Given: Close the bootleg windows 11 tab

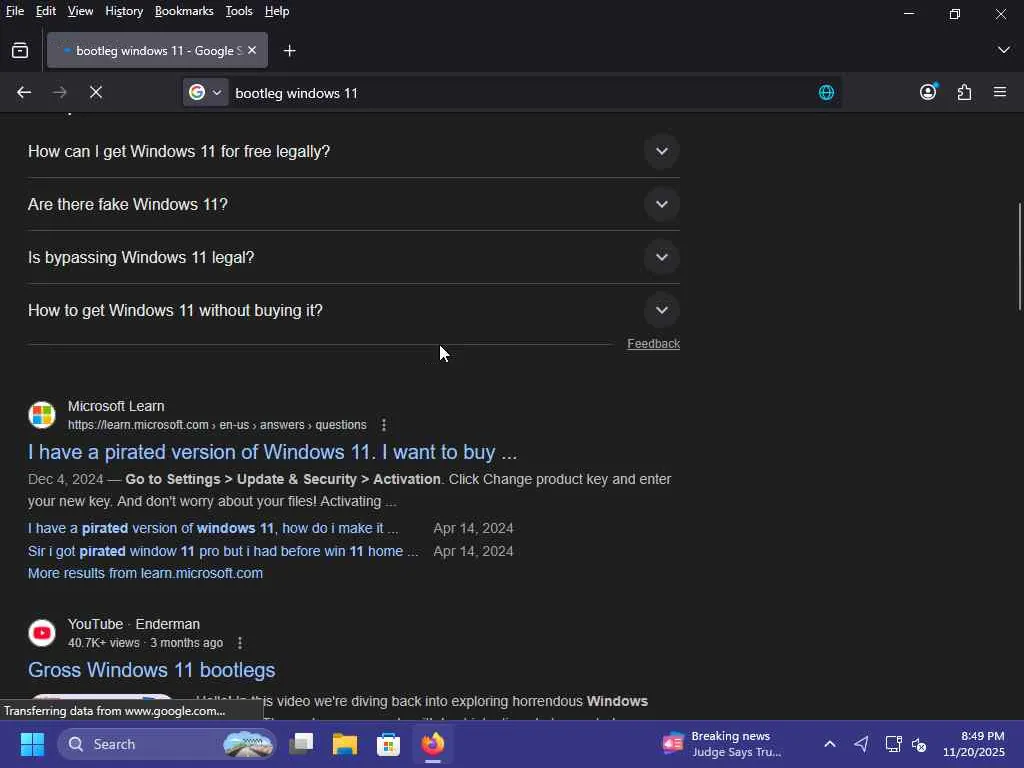Looking at the screenshot, I should 252,50.
